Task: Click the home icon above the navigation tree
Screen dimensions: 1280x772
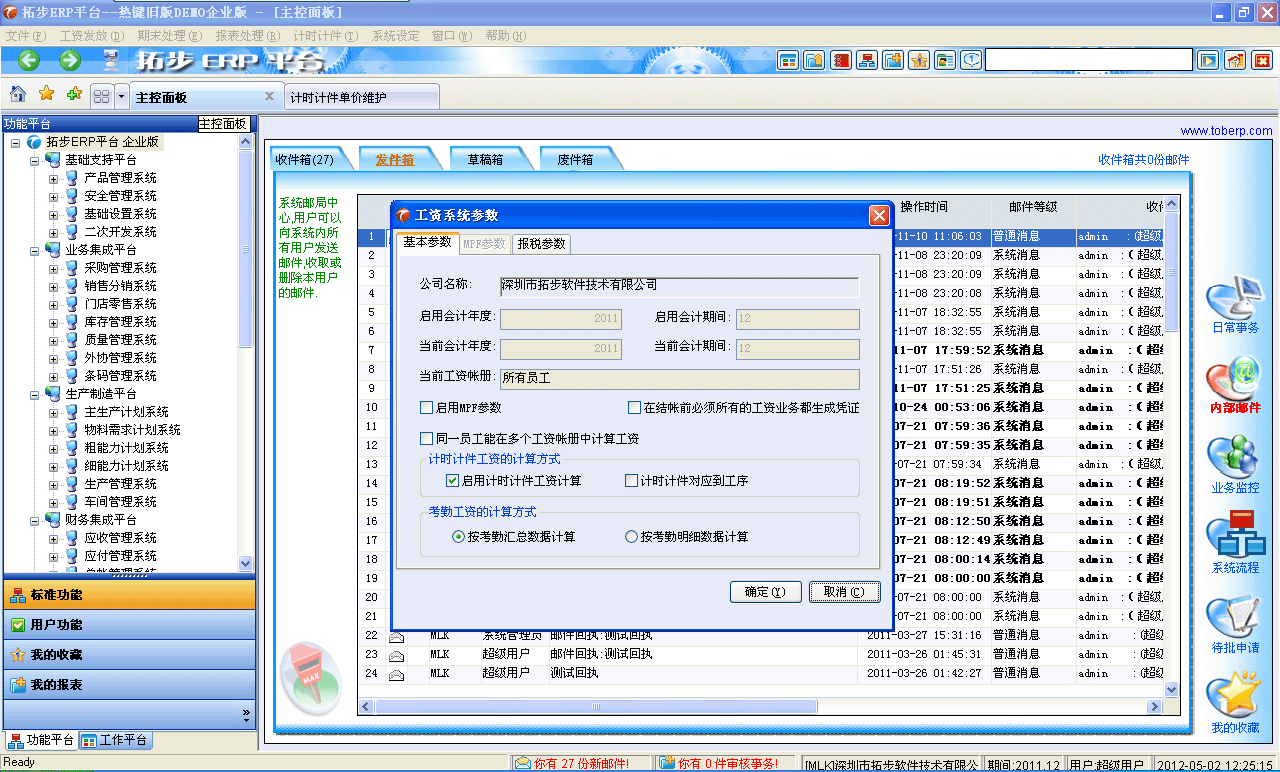Action: [x=16, y=94]
